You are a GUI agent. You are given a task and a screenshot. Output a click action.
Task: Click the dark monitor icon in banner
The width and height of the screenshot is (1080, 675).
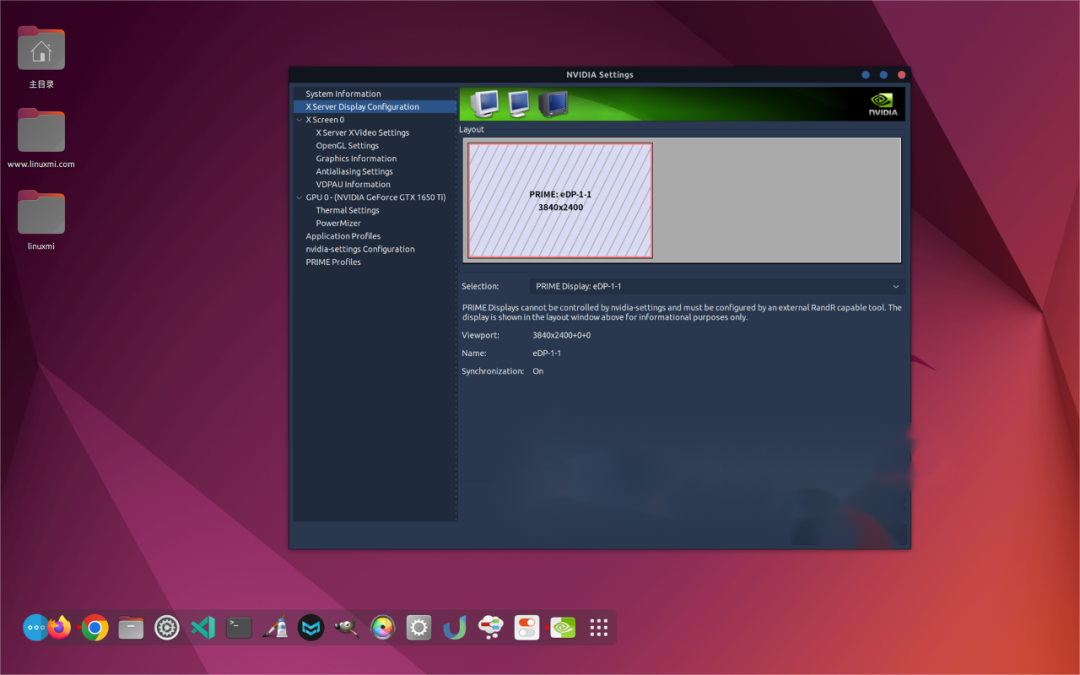(553, 104)
